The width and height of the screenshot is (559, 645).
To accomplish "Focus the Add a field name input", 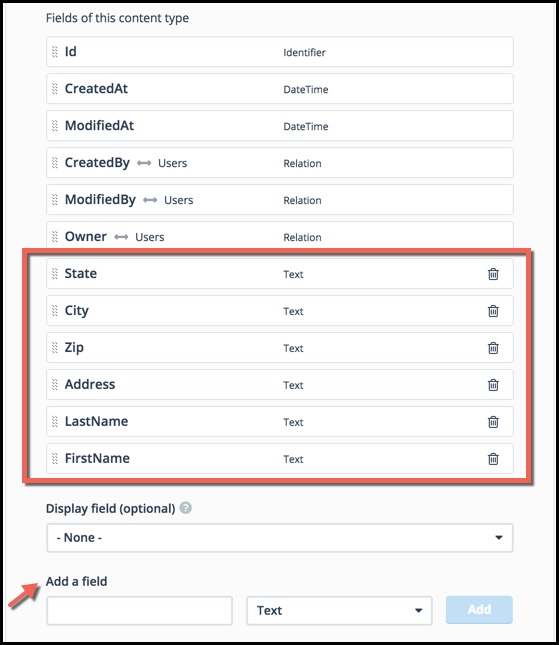I will pos(139,611).
